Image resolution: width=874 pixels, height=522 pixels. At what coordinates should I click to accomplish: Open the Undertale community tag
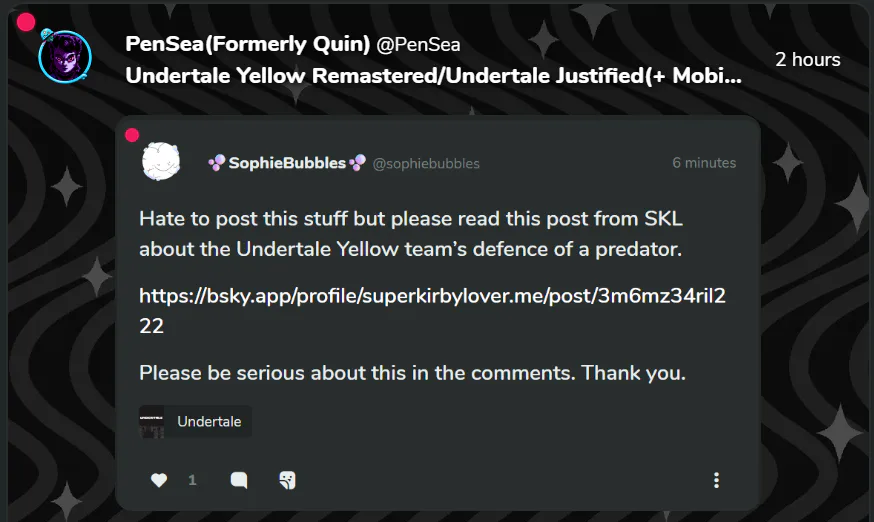pos(209,421)
